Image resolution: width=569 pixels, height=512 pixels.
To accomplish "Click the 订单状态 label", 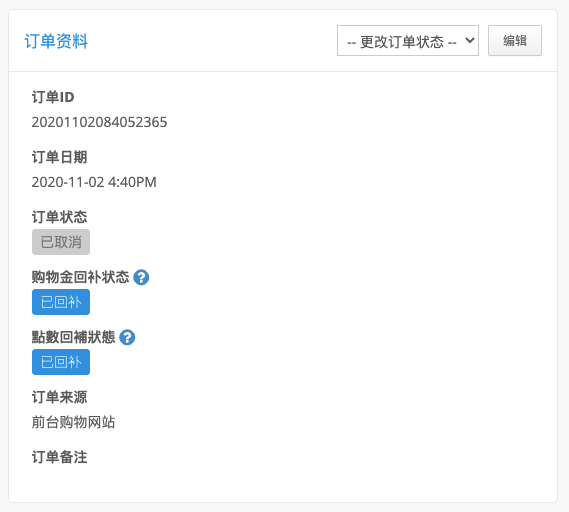I will coord(60,217).
